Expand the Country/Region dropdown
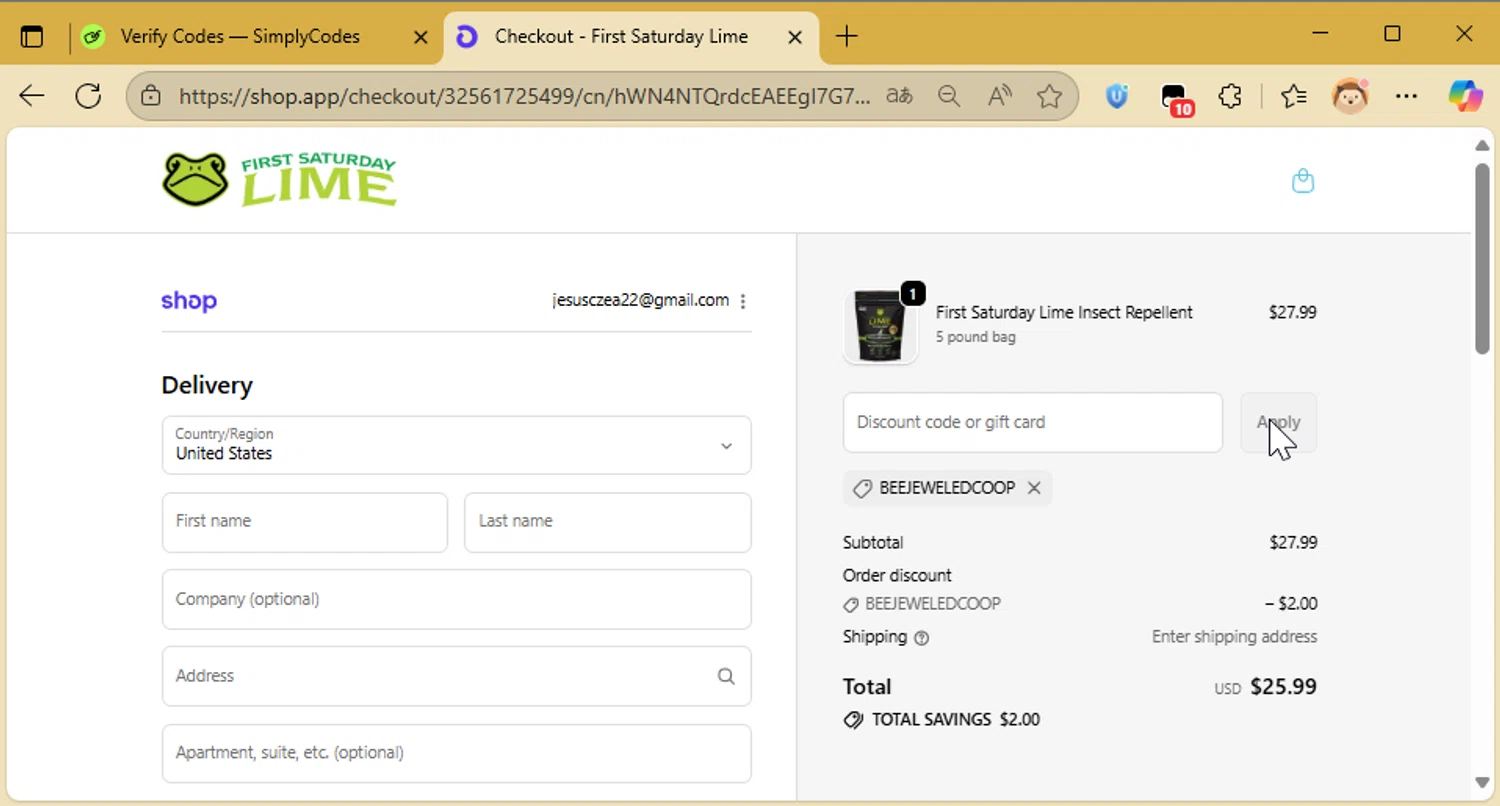Image resolution: width=1500 pixels, height=806 pixels. click(457, 445)
